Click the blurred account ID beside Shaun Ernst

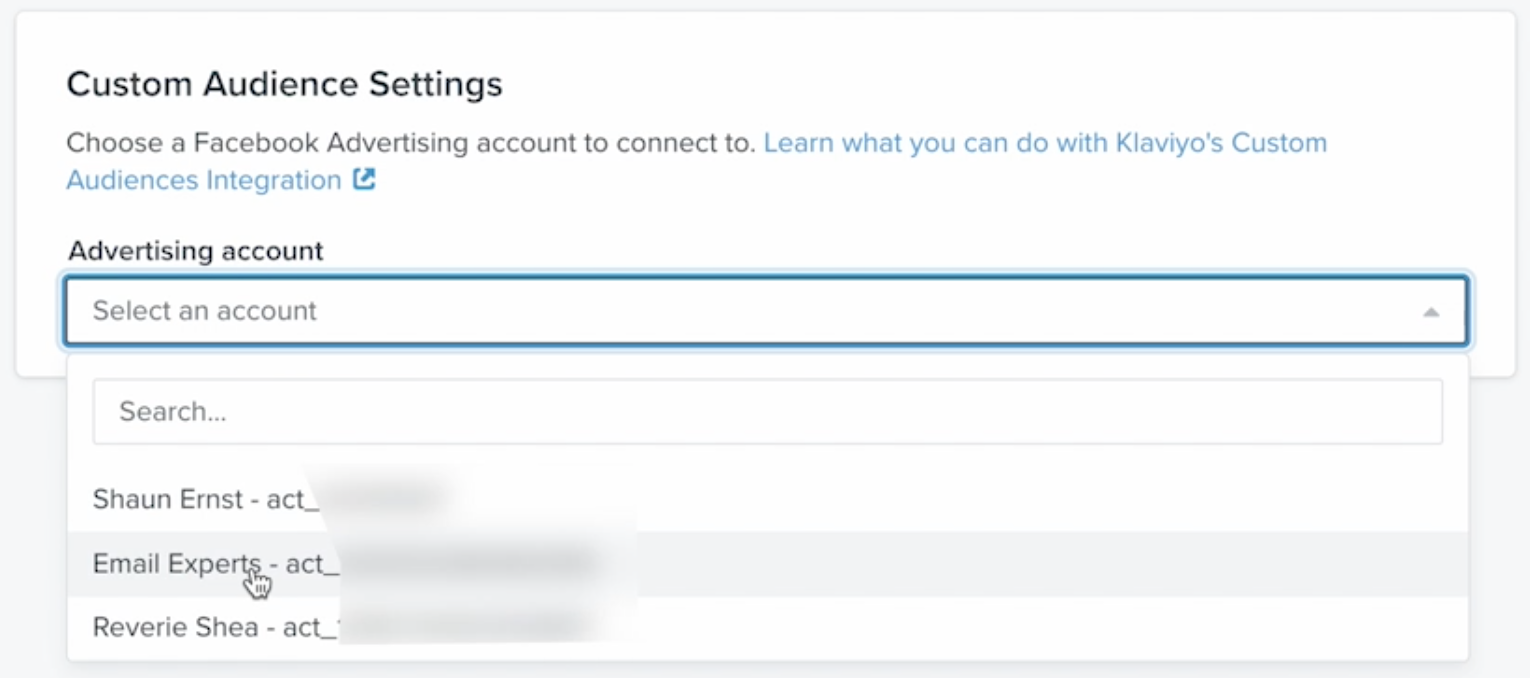coord(380,497)
